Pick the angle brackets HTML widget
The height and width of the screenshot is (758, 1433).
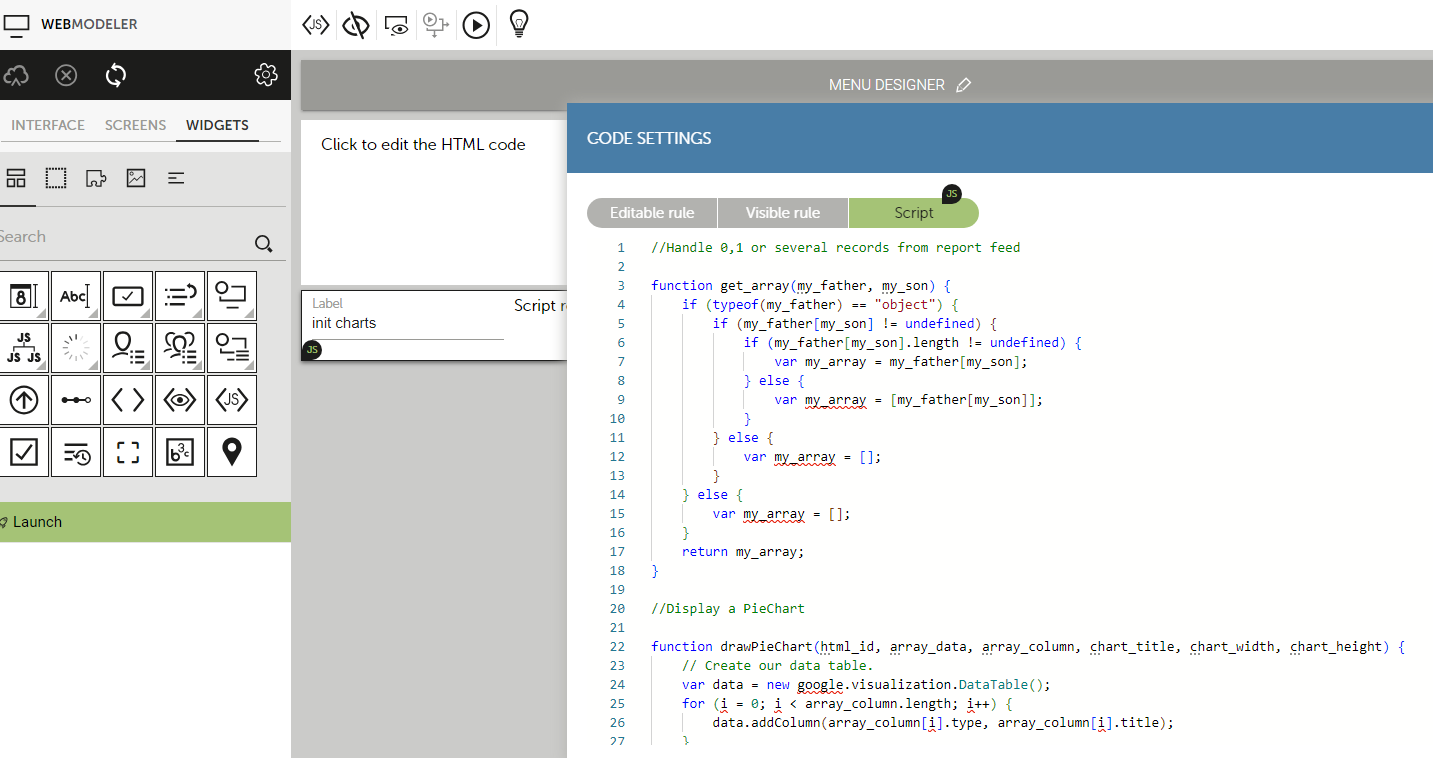coord(128,400)
